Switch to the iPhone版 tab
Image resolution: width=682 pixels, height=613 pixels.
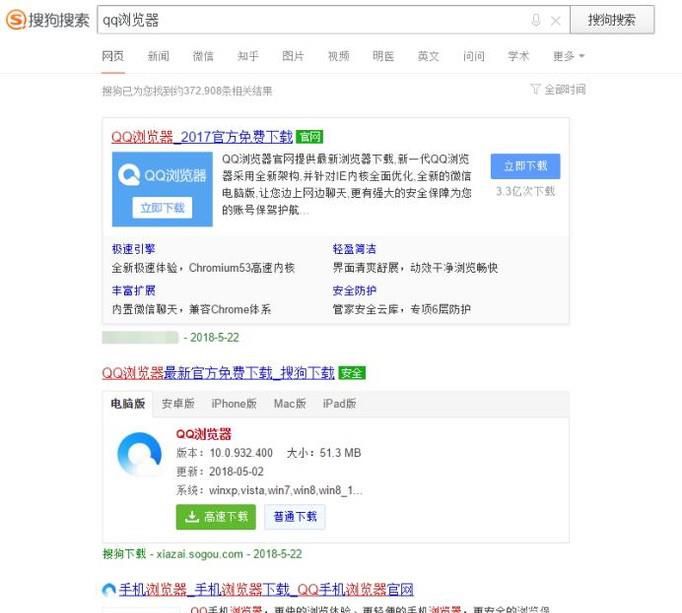click(234, 404)
